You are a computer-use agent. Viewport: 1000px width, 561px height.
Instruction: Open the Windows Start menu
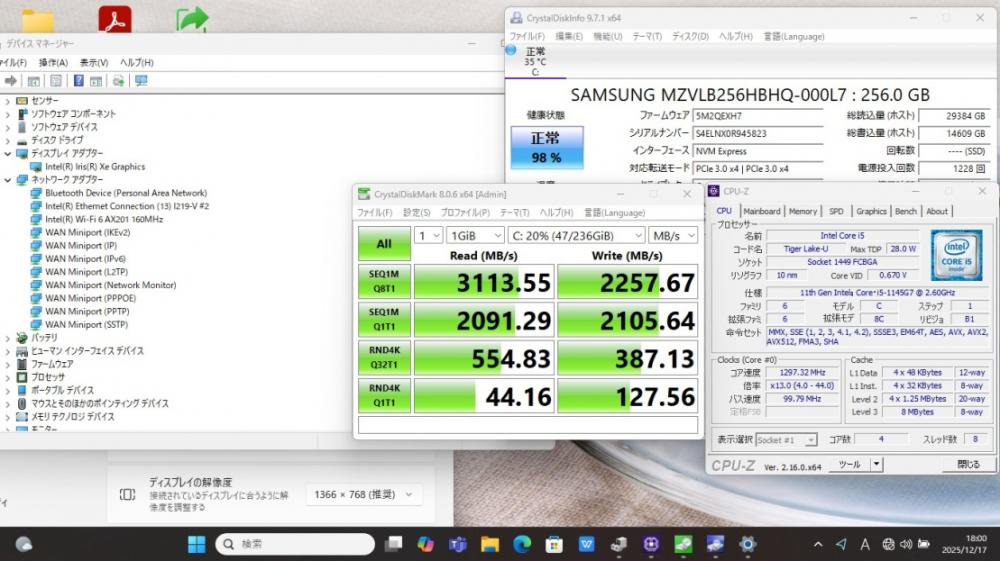(x=197, y=544)
